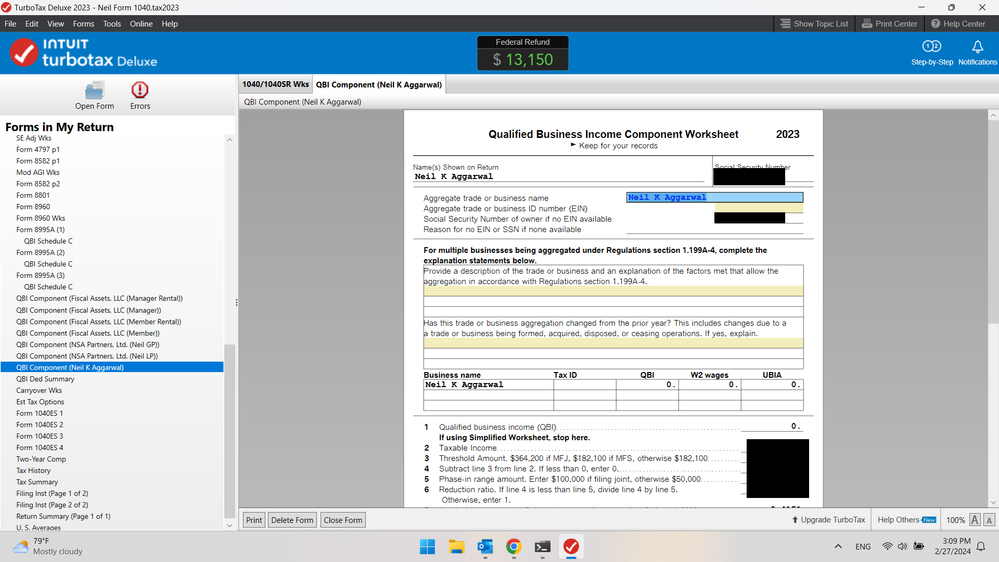Edit the Aggregate trade or business name field
This screenshot has height=562, width=999.
[x=714, y=198]
